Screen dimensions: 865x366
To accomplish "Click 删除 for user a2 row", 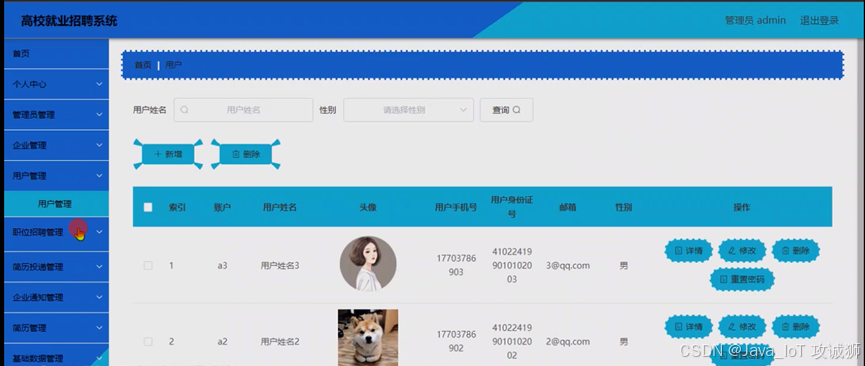I will click(x=795, y=327).
